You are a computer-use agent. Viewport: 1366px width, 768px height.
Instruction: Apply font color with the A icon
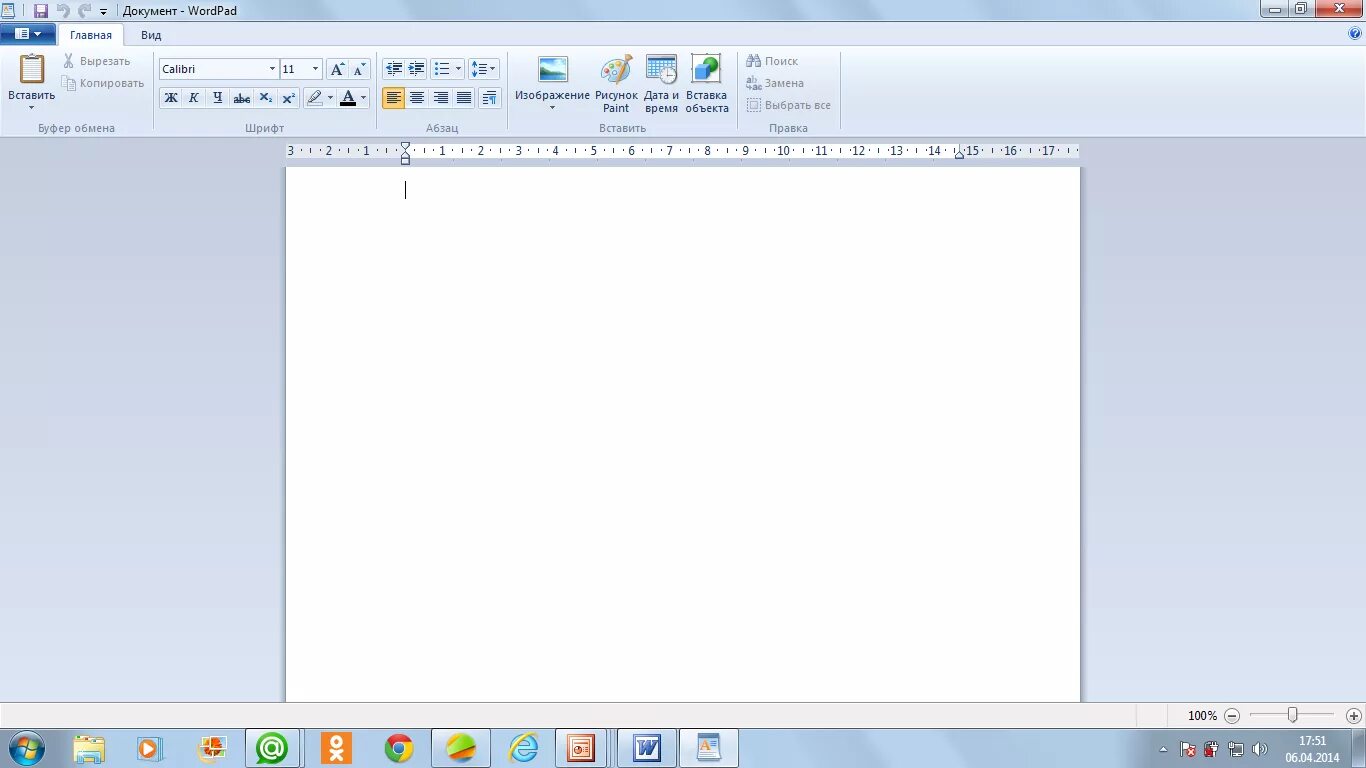pos(348,97)
